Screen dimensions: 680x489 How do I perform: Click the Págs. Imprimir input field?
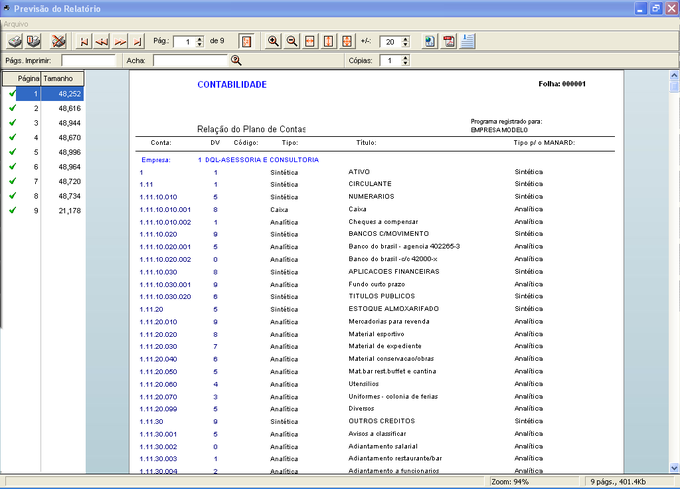[x=88, y=61]
